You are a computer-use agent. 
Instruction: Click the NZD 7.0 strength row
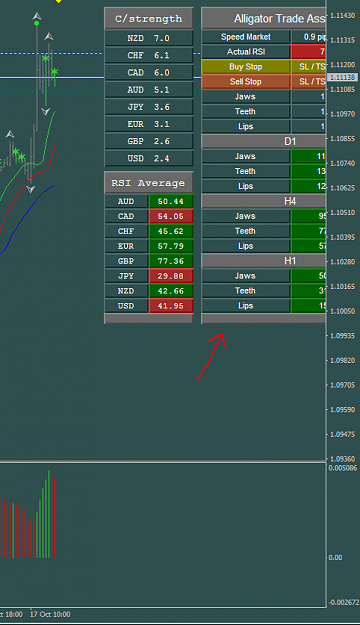coord(149,38)
